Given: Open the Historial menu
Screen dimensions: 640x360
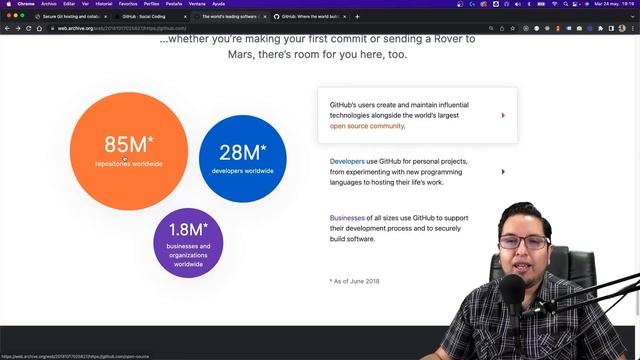Looking at the screenshot, I should click(x=104, y=4).
